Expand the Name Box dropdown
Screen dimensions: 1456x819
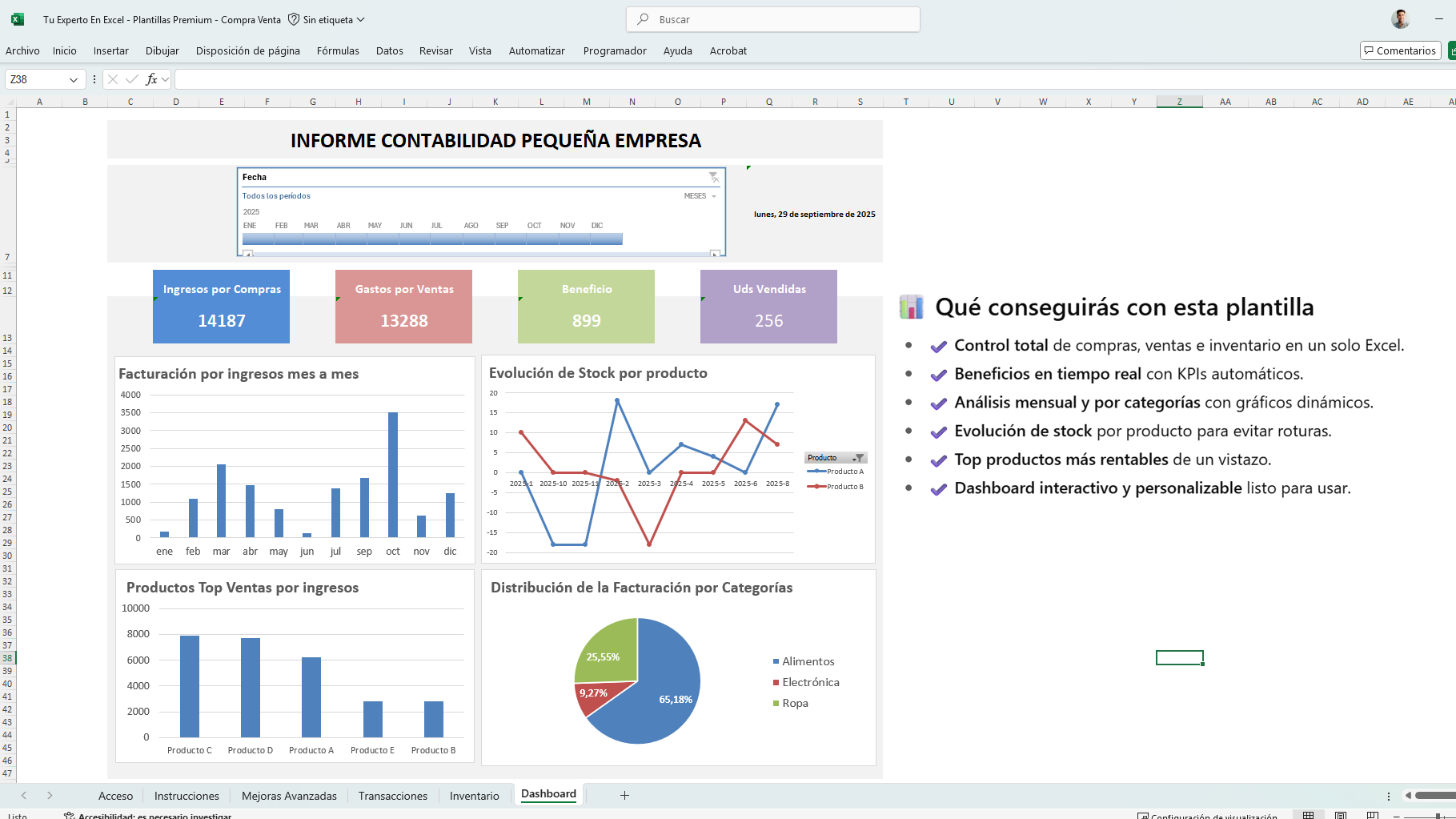[x=74, y=79]
